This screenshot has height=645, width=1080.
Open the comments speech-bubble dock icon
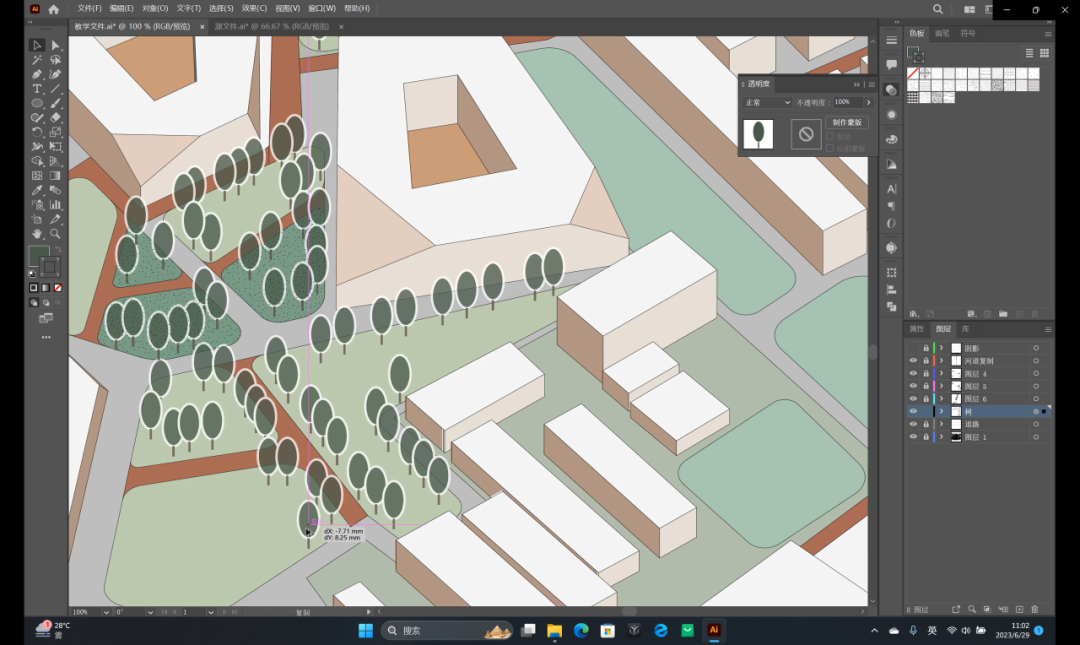(x=891, y=65)
